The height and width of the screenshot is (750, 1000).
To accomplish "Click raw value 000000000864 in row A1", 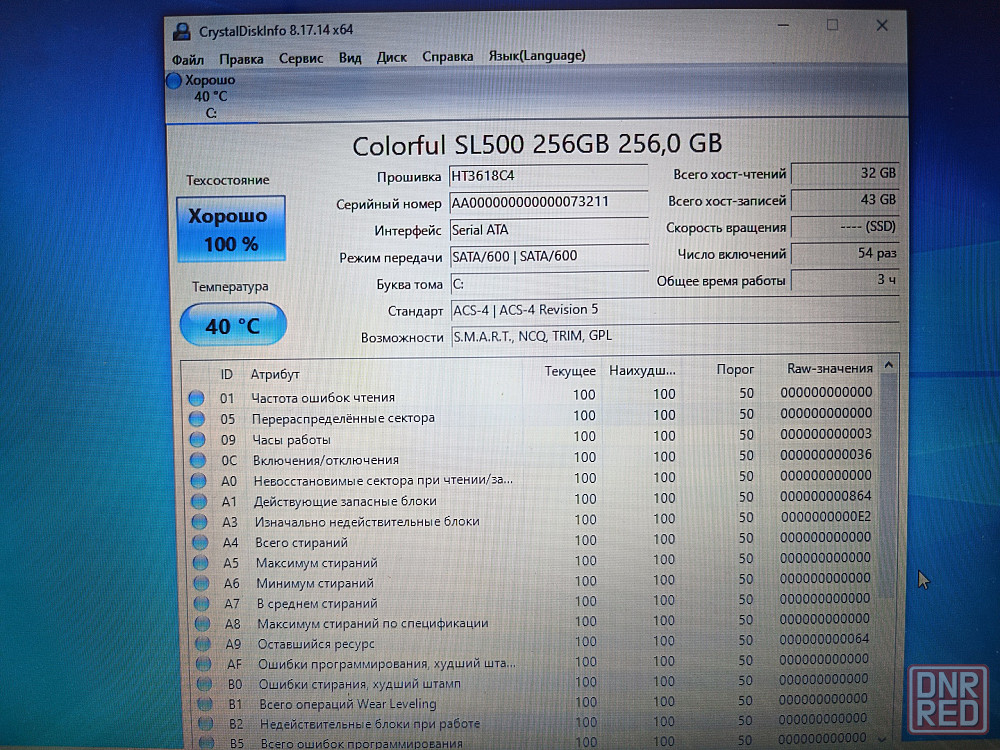I will point(825,496).
